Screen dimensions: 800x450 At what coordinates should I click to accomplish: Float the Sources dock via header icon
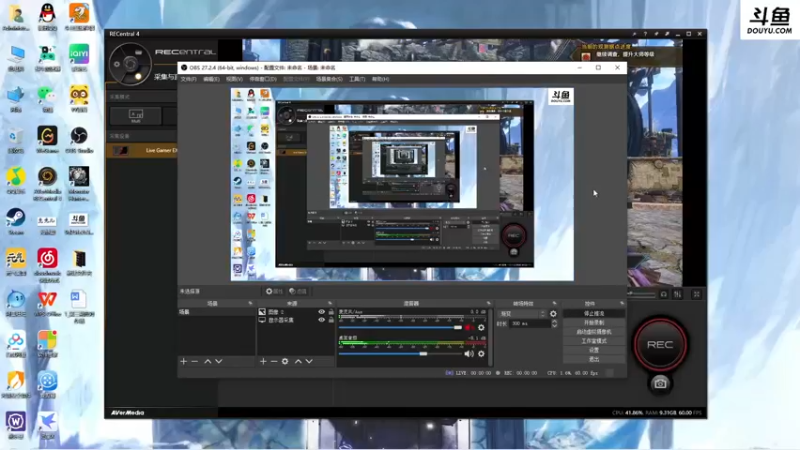coord(330,304)
